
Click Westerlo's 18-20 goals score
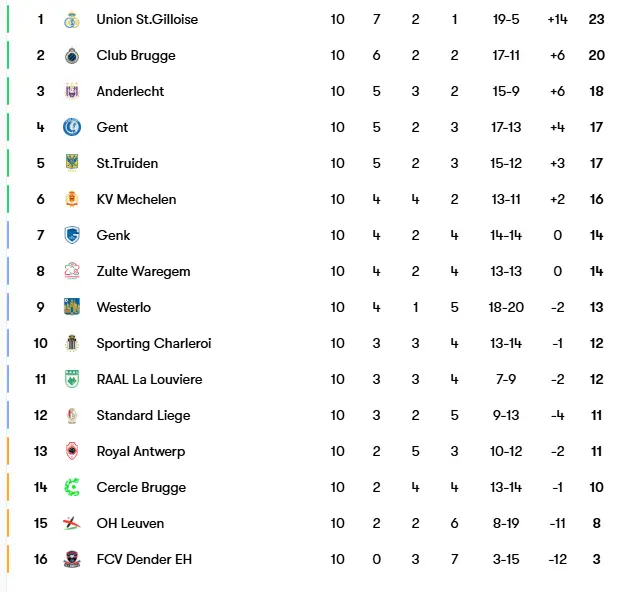tap(506, 308)
